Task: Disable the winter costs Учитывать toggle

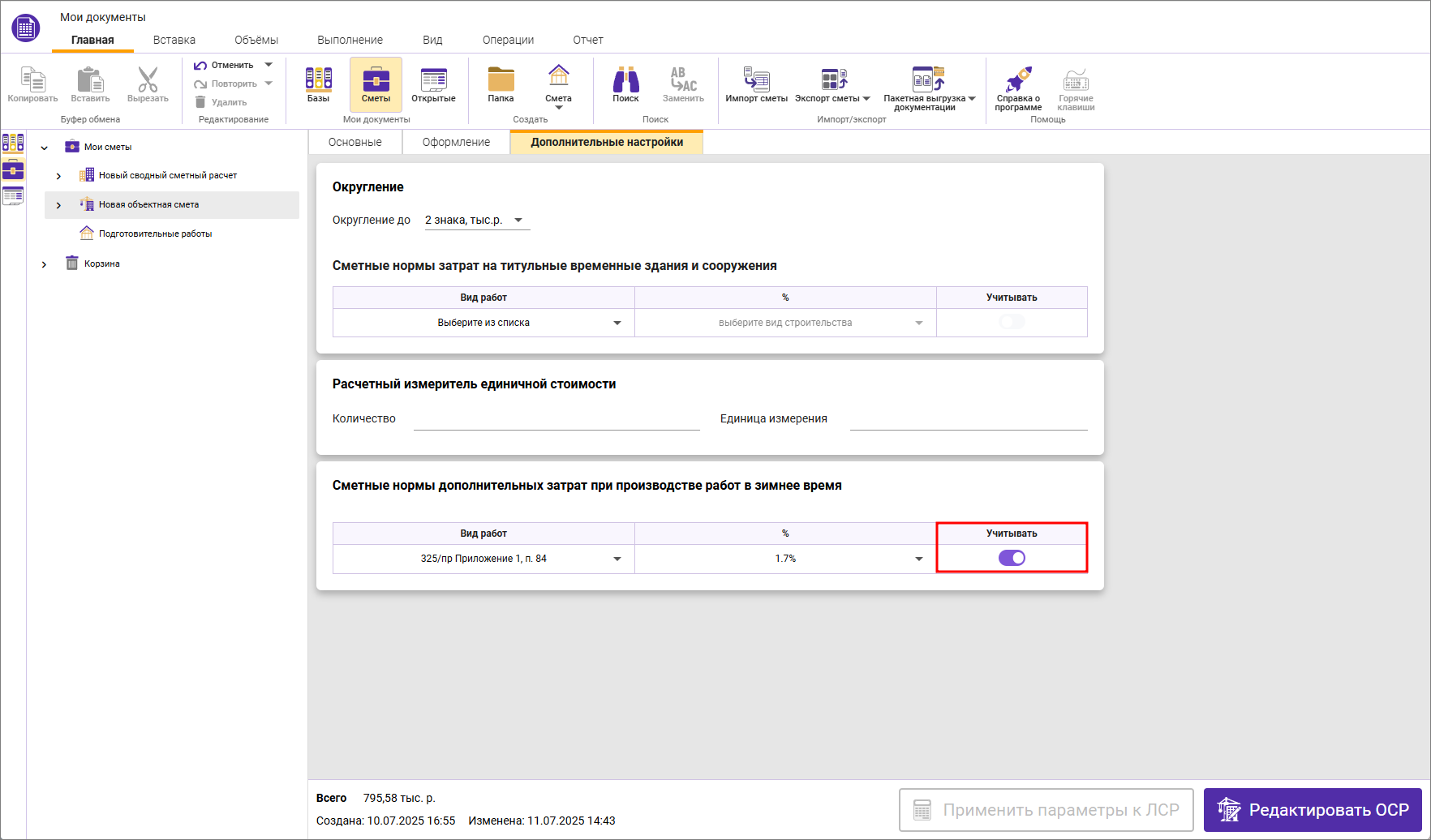Action: (x=1012, y=558)
